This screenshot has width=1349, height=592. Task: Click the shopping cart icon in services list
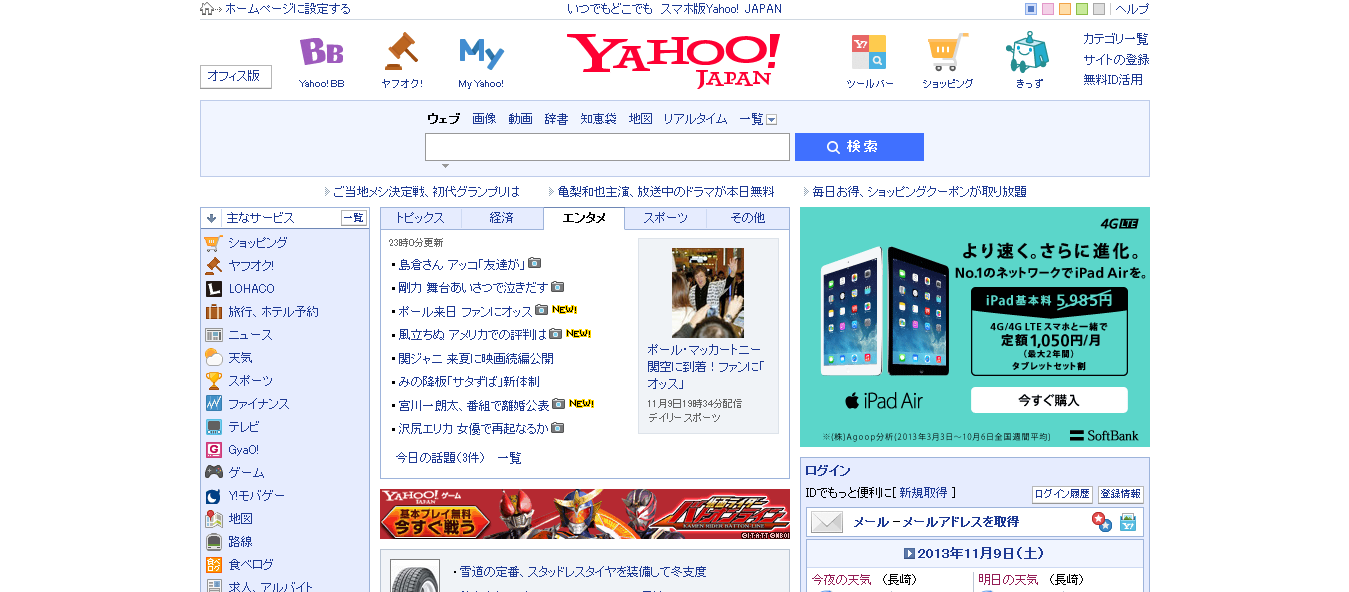[213, 243]
